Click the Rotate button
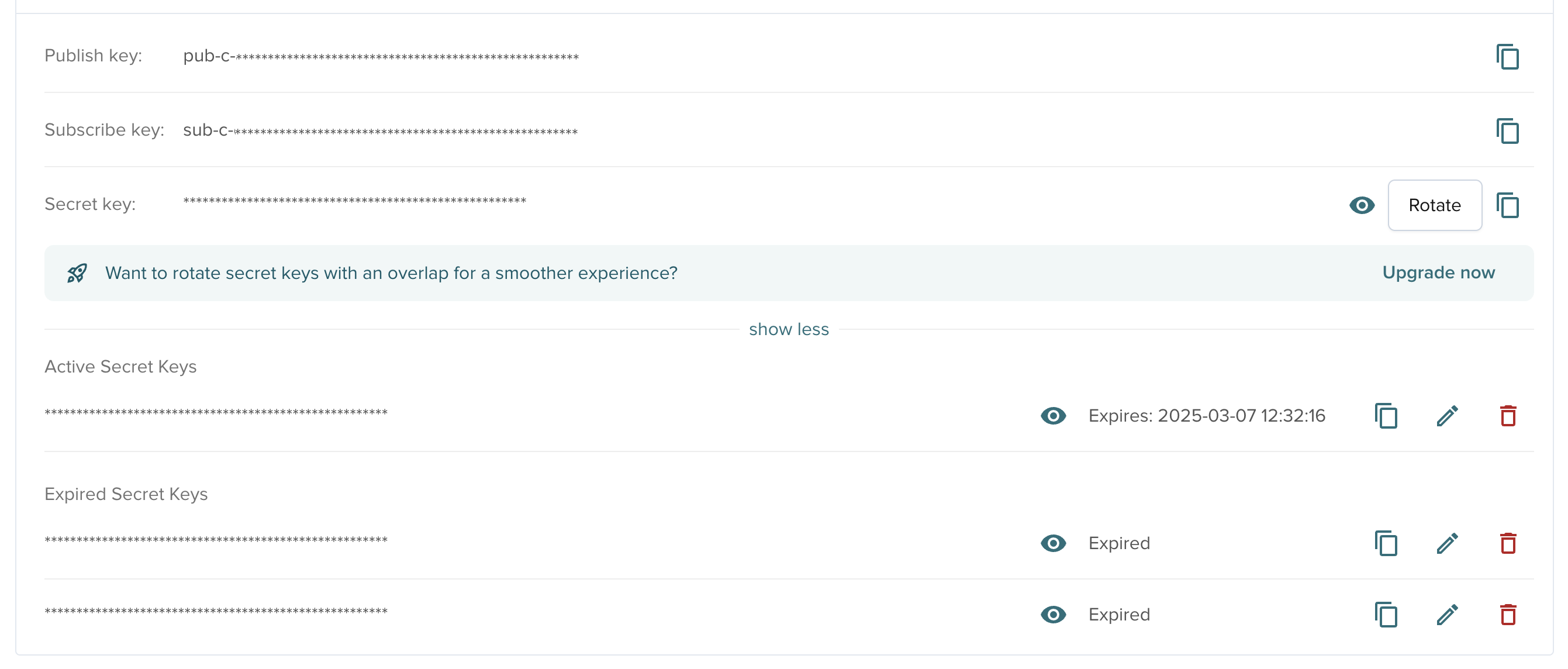 1434,206
